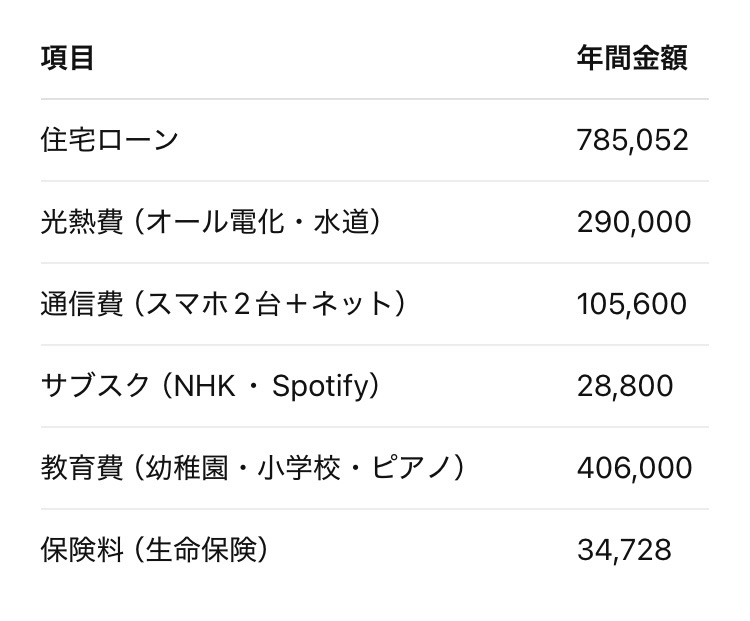750x621 pixels.
Task: Select the 通信費 label text
Action: pos(81,303)
